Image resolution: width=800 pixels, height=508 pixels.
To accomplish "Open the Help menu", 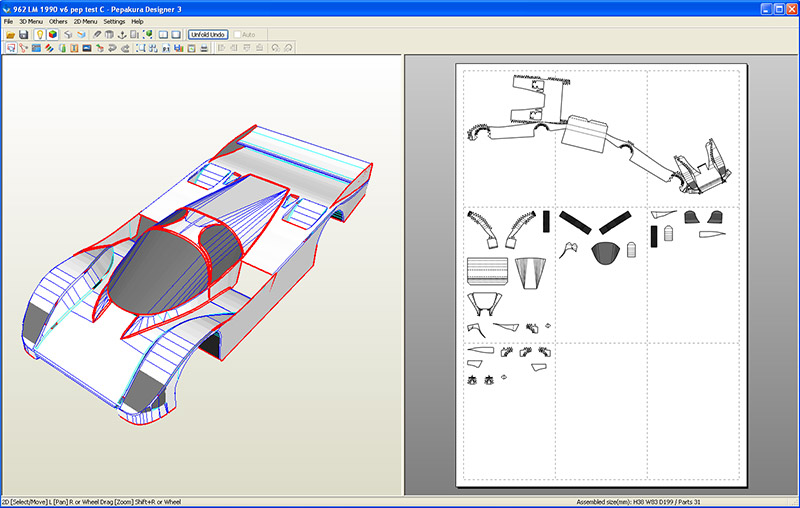I will point(137,21).
